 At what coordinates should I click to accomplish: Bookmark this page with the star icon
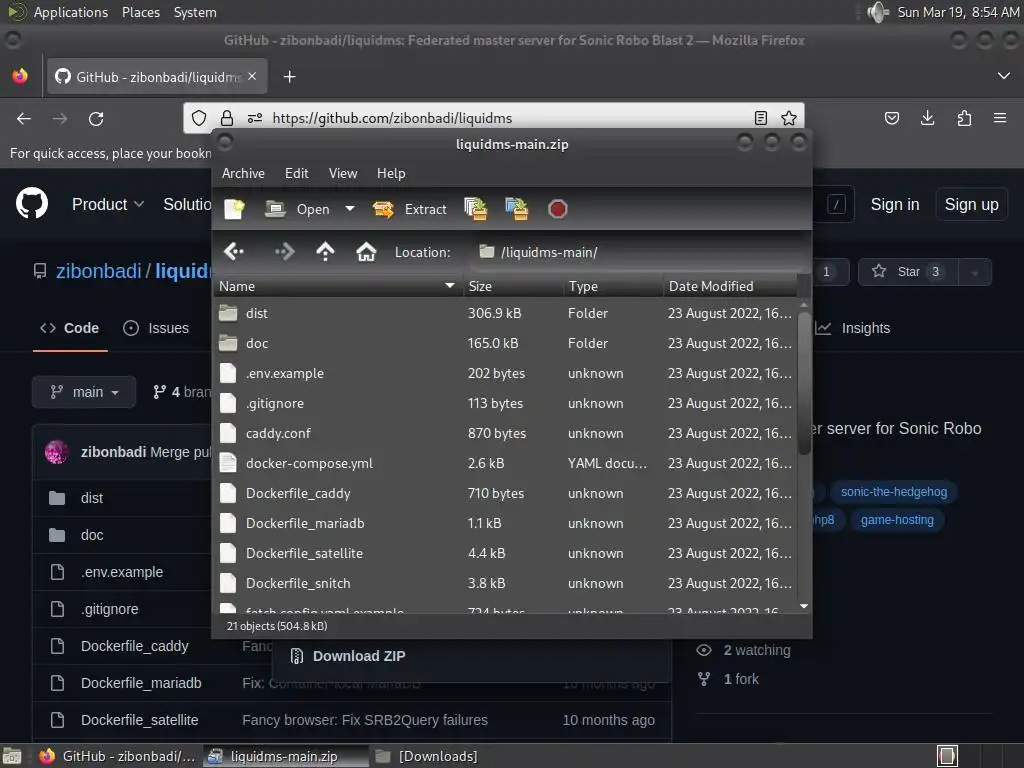click(789, 118)
